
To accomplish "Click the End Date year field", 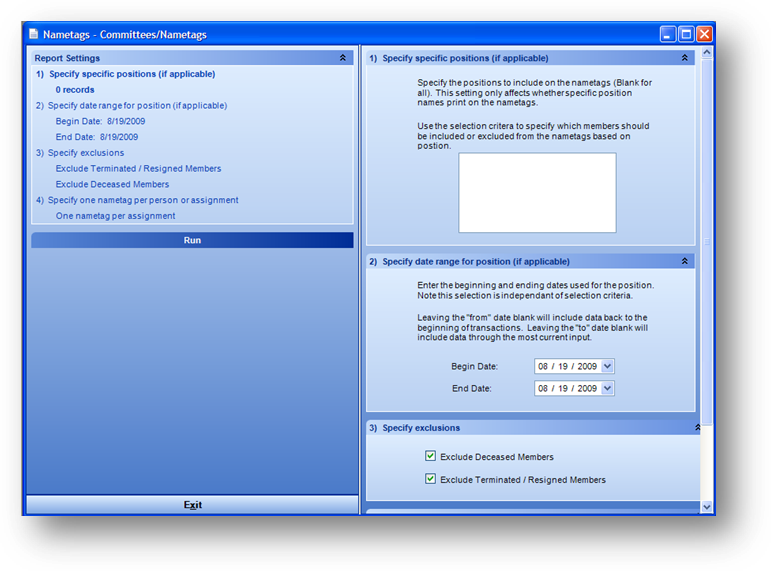I will click(x=587, y=389).
